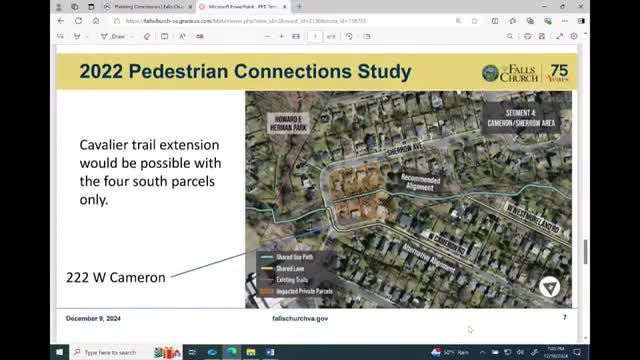Enter full screen PDF view
Screen dimensions: 640x360
click(x=560, y=36)
